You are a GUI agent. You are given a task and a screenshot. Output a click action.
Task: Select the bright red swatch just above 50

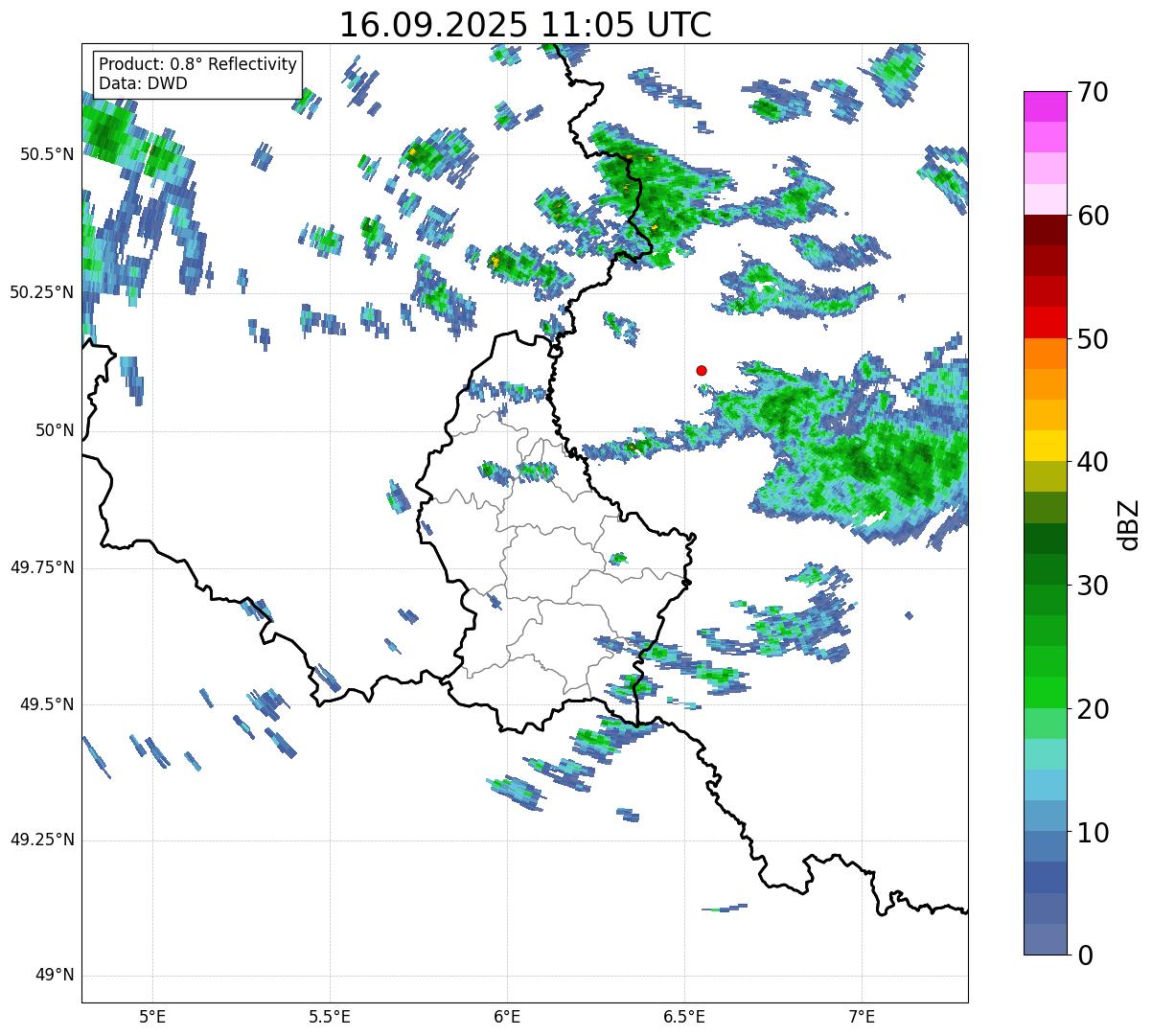[x=1045, y=322]
